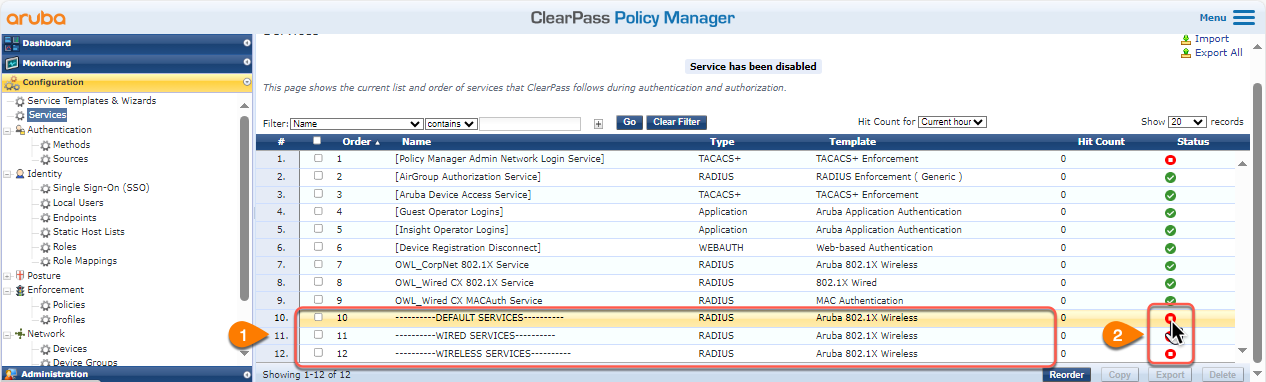Open the contains operator dropdown

[x=451, y=124]
